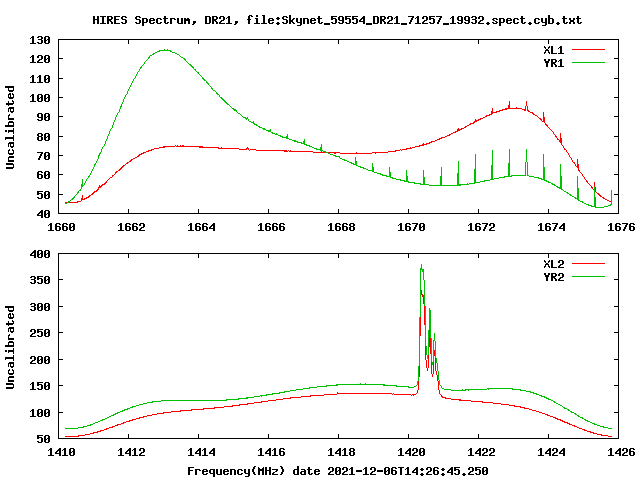This screenshot has height=480, width=640.
Task: Click the 350 y-axis tick label
Action: (40, 280)
